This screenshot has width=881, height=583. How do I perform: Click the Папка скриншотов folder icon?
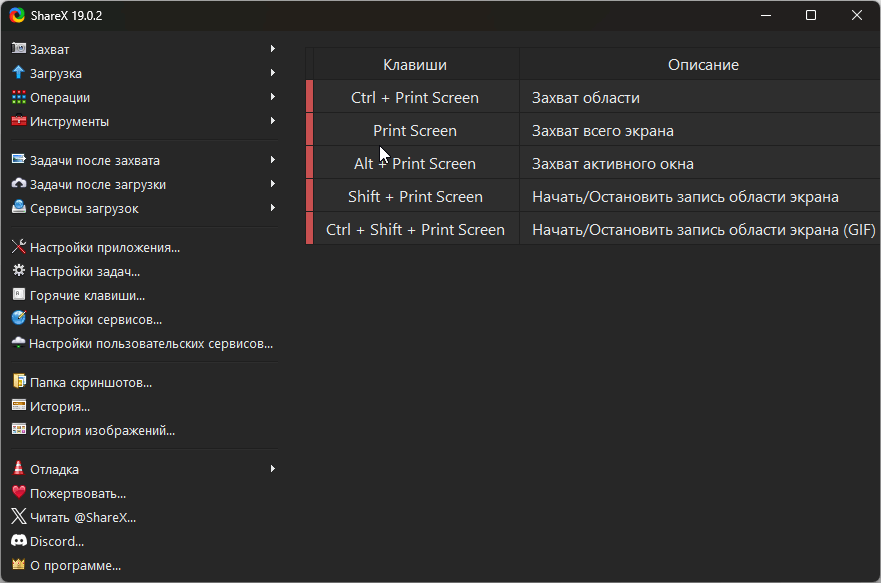[18, 382]
